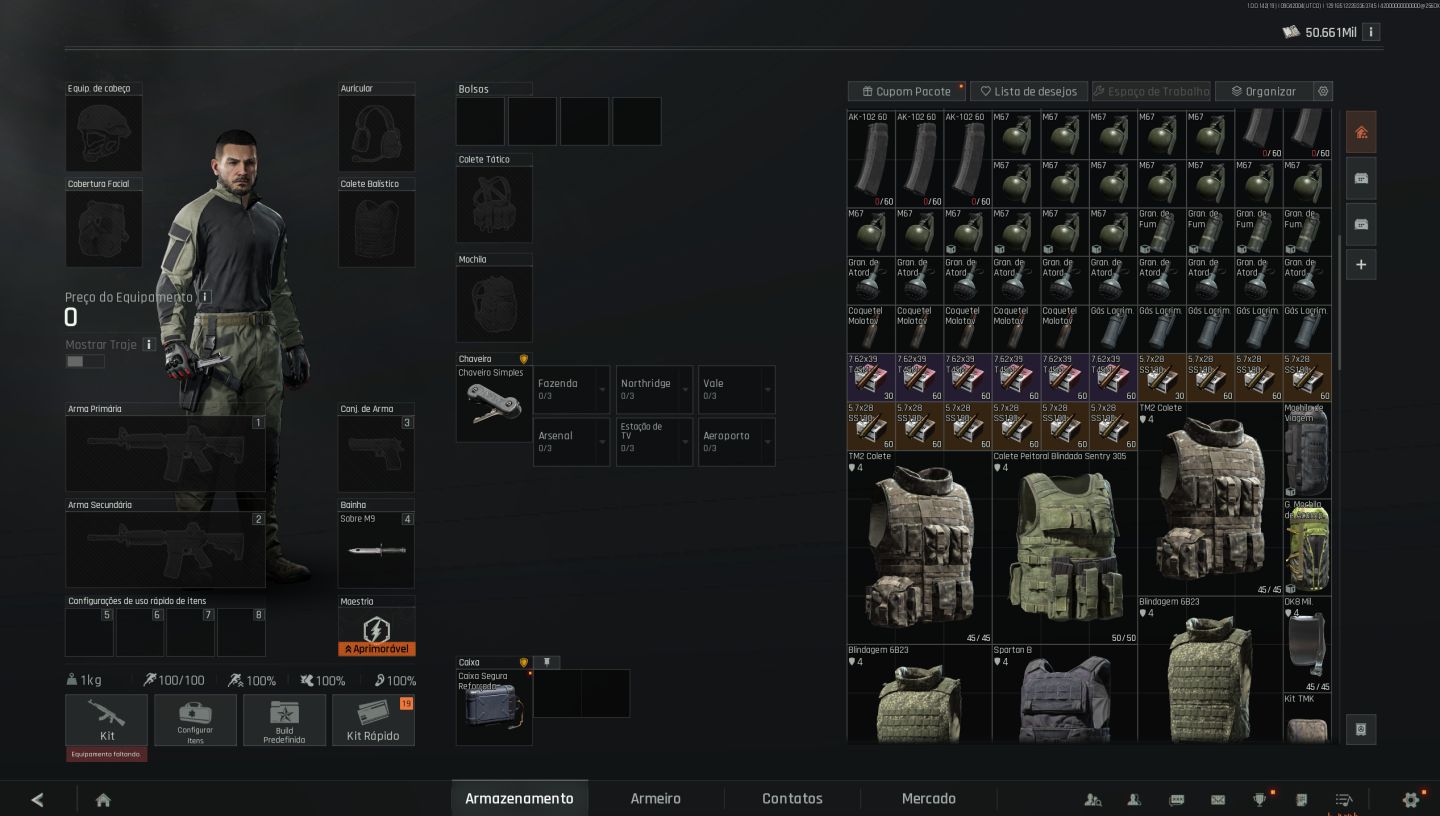
Task: Switch to the Mercado tab
Action: 928,798
